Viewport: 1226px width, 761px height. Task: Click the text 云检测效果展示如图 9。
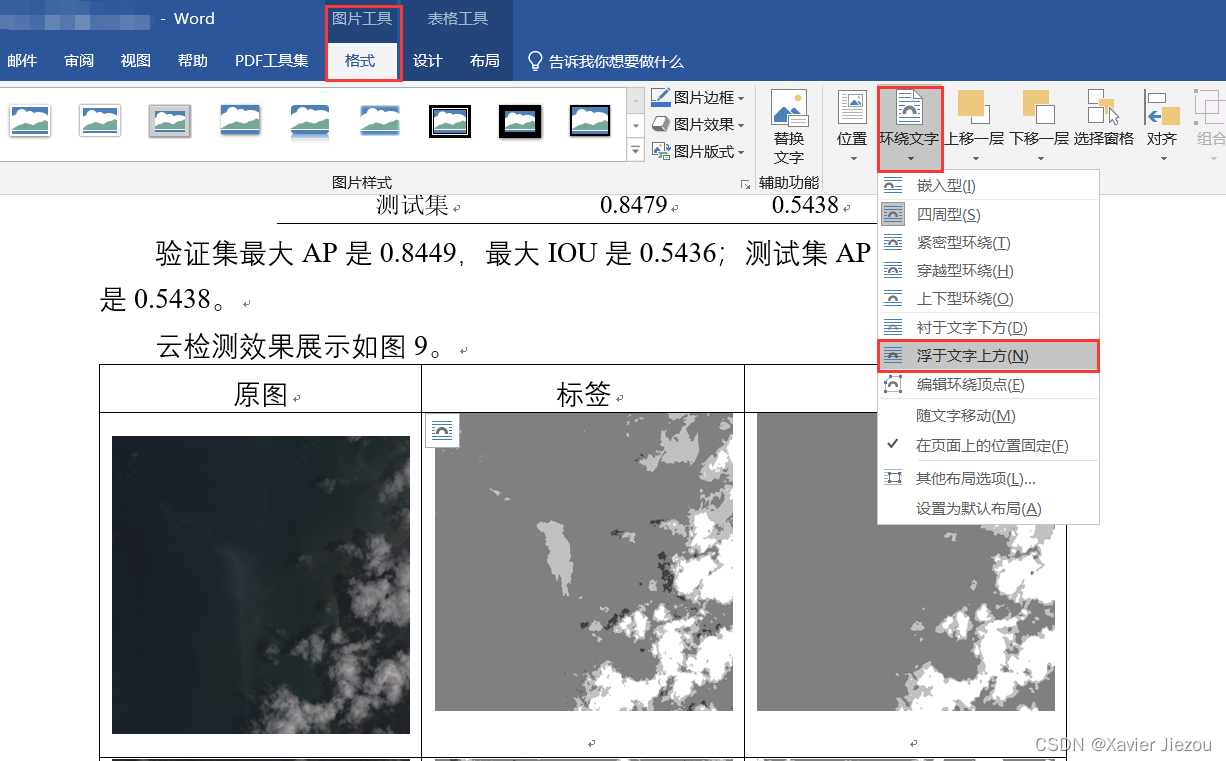[301, 346]
